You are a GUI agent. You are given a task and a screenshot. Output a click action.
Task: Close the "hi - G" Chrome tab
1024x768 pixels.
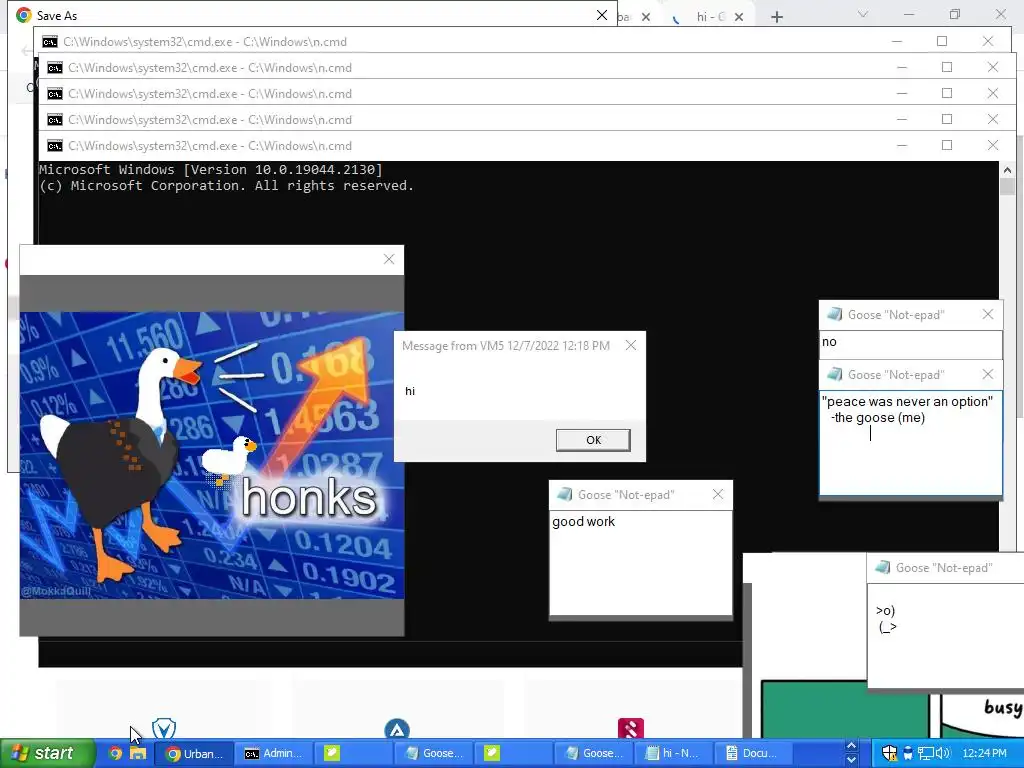(x=739, y=17)
